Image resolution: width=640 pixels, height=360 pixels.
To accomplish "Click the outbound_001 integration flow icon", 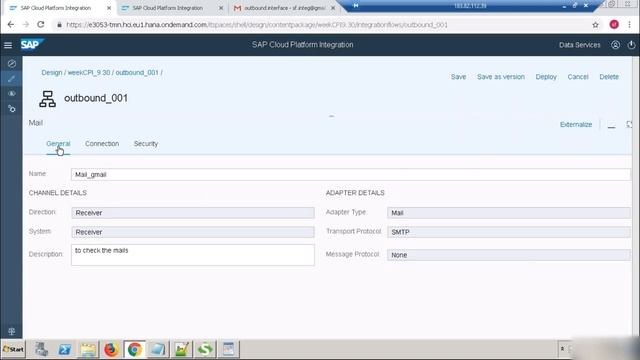I will click(47, 99).
